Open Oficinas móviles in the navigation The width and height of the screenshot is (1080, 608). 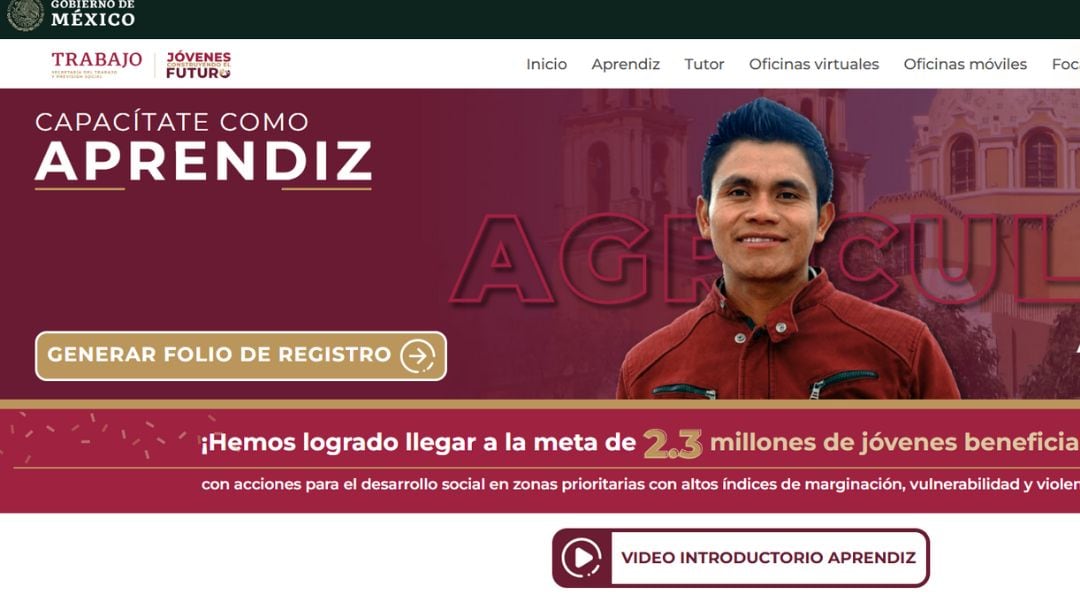tap(965, 64)
